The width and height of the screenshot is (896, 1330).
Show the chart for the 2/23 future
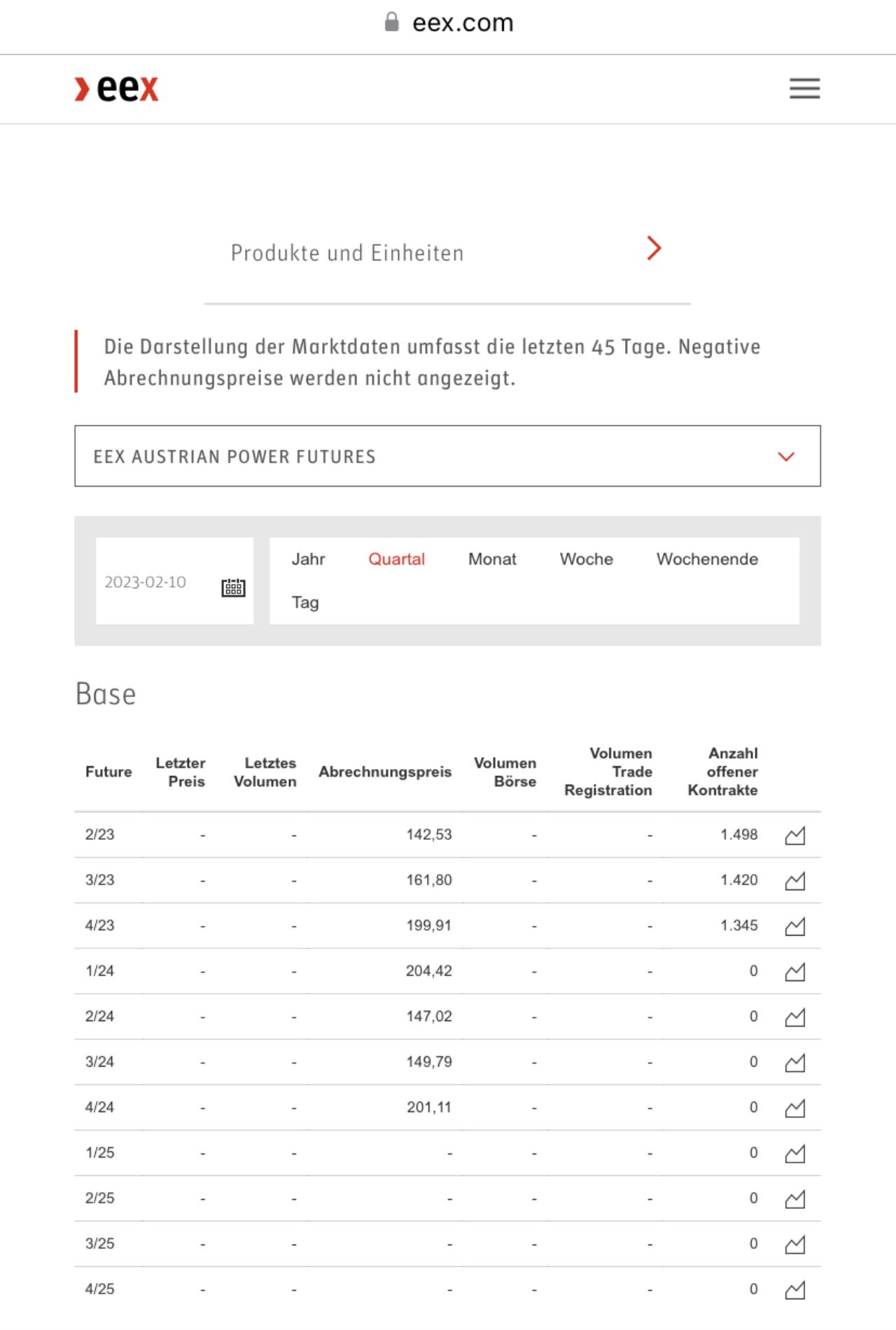[x=795, y=835]
